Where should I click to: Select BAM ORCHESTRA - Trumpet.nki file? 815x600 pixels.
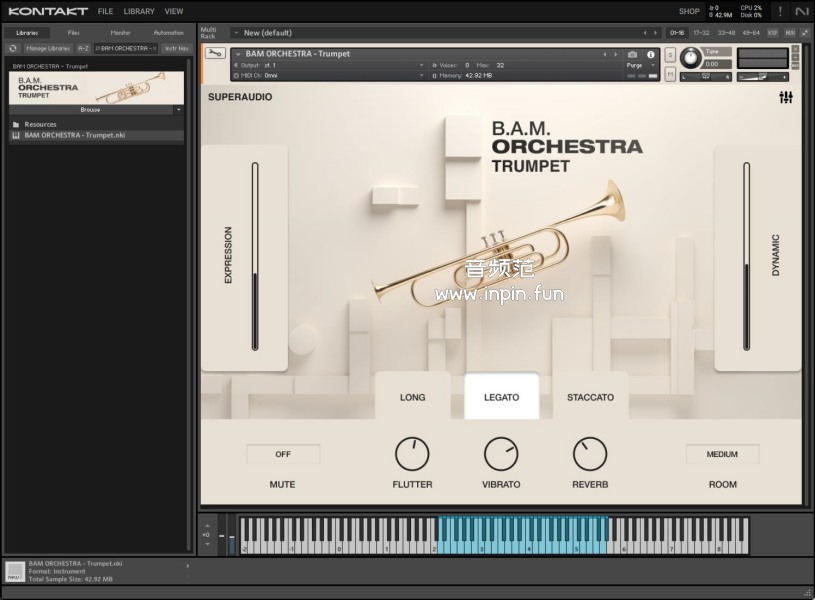(x=96, y=135)
